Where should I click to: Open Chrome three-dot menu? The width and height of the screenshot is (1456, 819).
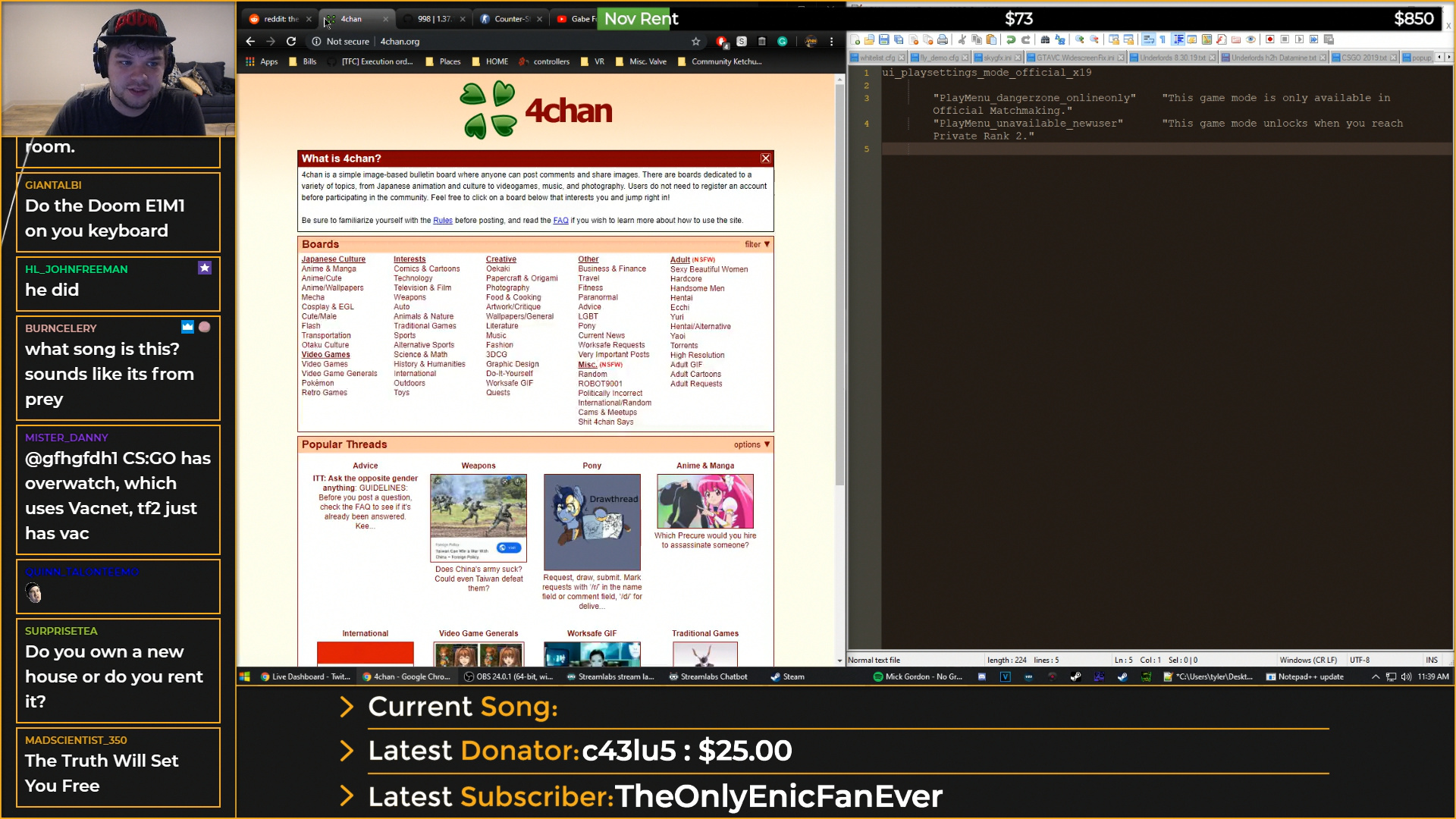pos(832,42)
